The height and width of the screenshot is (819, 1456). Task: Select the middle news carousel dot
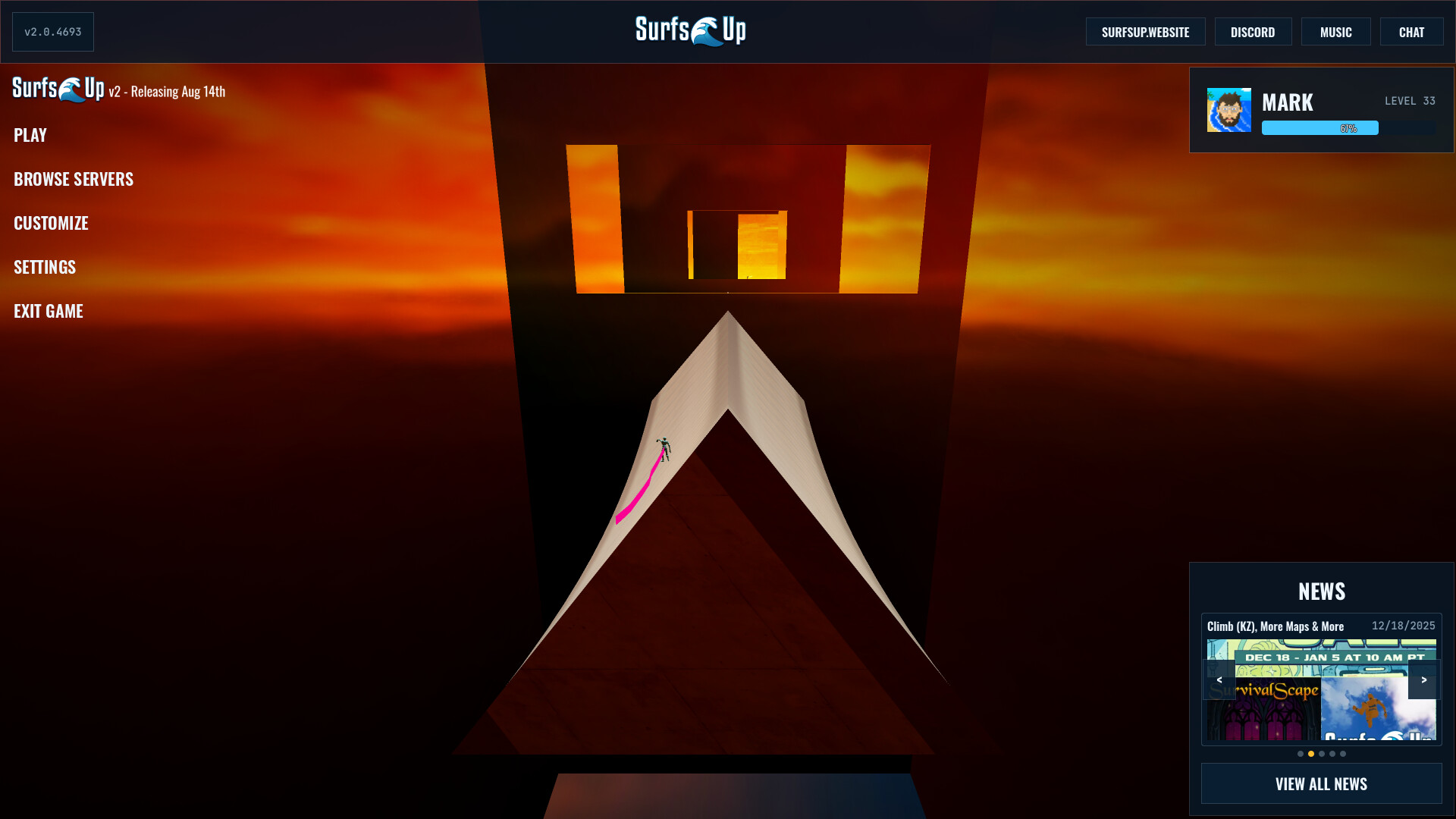click(1322, 754)
